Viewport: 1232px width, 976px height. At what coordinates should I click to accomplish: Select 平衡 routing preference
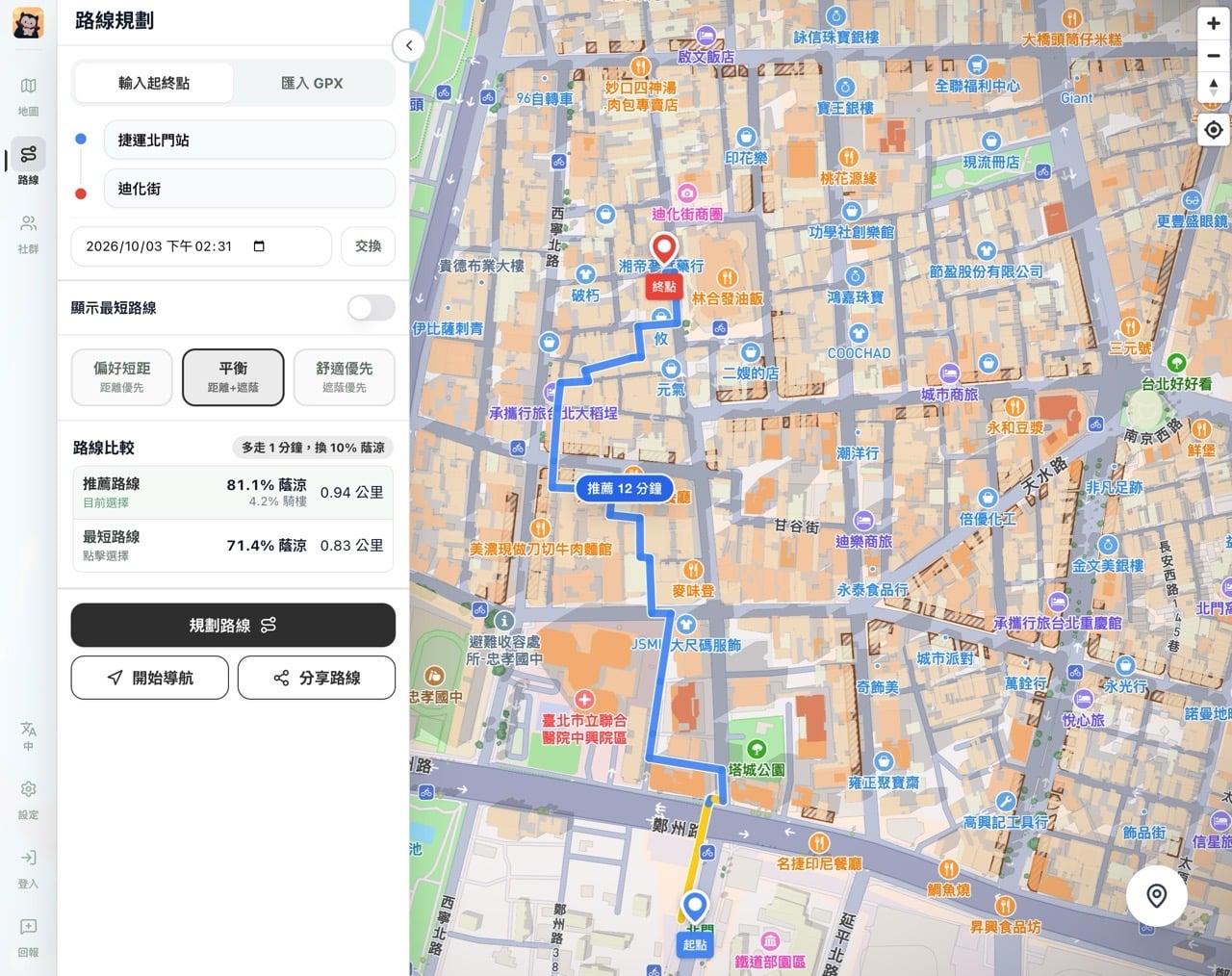[x=233, y=377]
